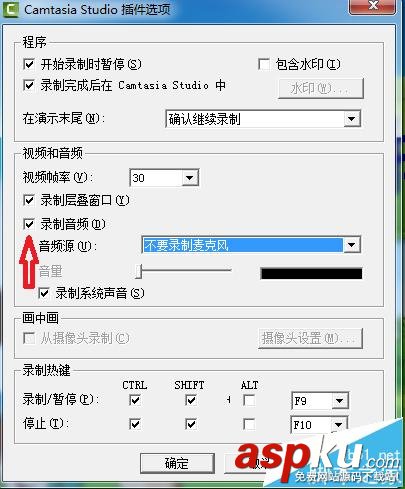Toggle 开始录制时暂停 checkbox
Screen dimensions: 405x489
(x=29, y=64)
